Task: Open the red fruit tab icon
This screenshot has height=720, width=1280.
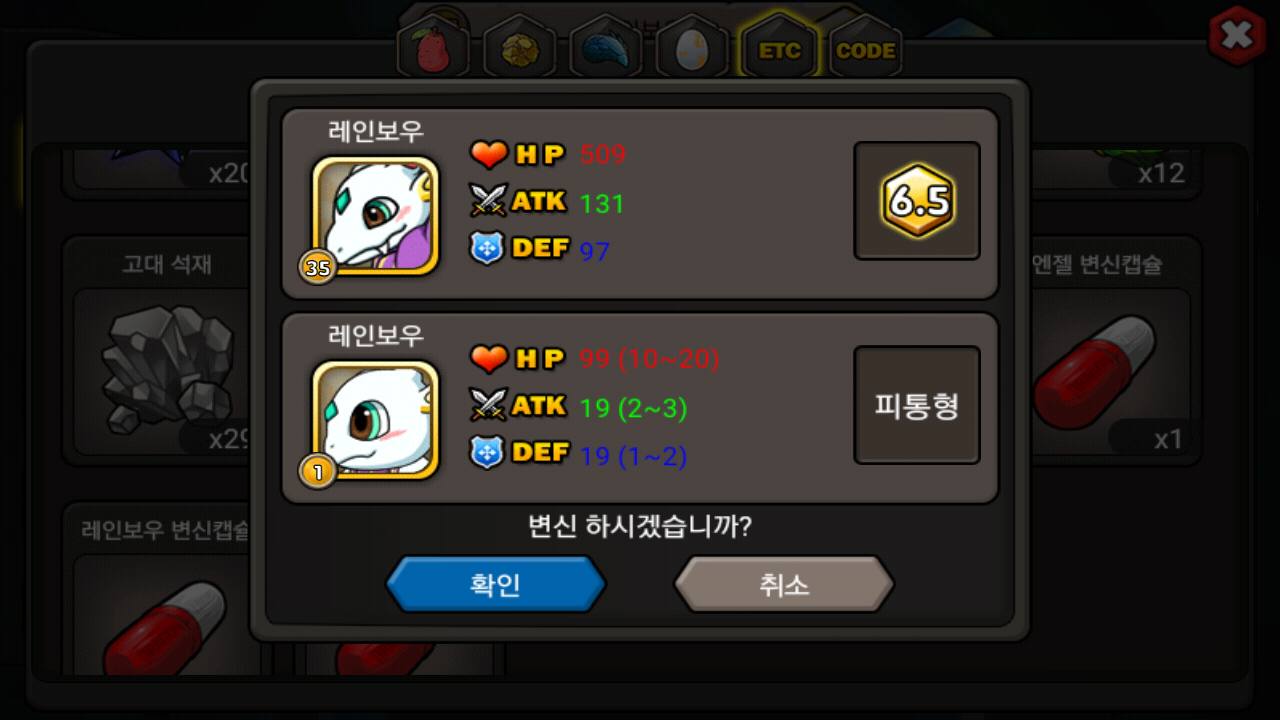Action: point(433,50)
